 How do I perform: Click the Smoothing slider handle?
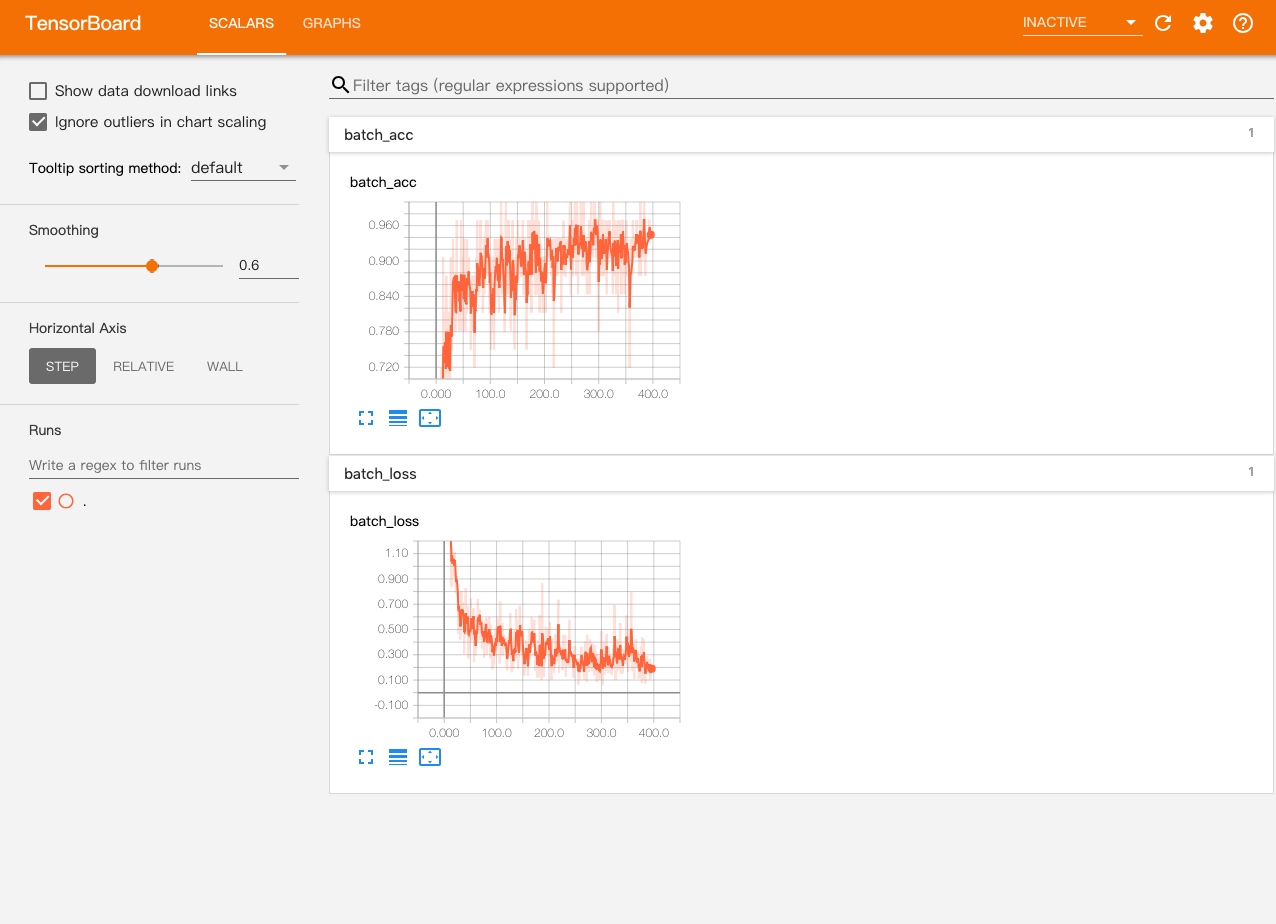click(152, 266)
